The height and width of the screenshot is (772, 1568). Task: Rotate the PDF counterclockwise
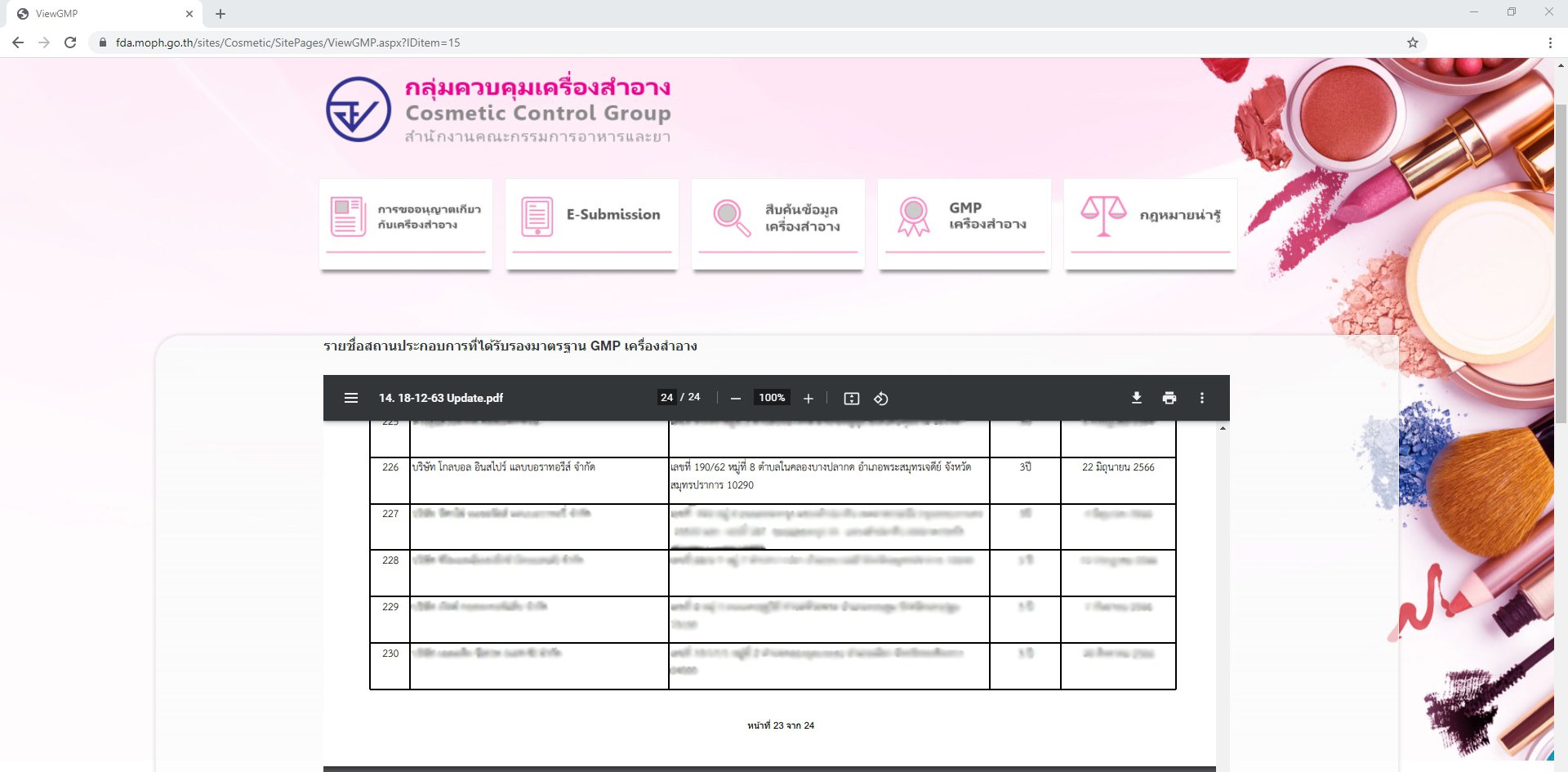881,398
